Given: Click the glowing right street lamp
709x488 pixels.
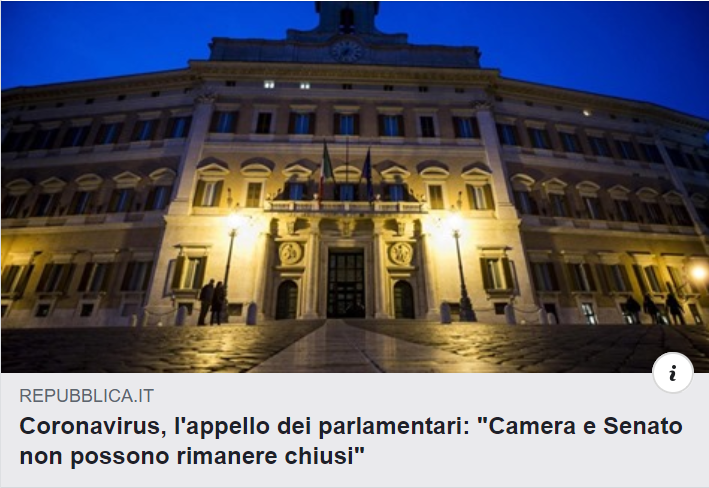Looking at the screenshot, I should (455, 222).
